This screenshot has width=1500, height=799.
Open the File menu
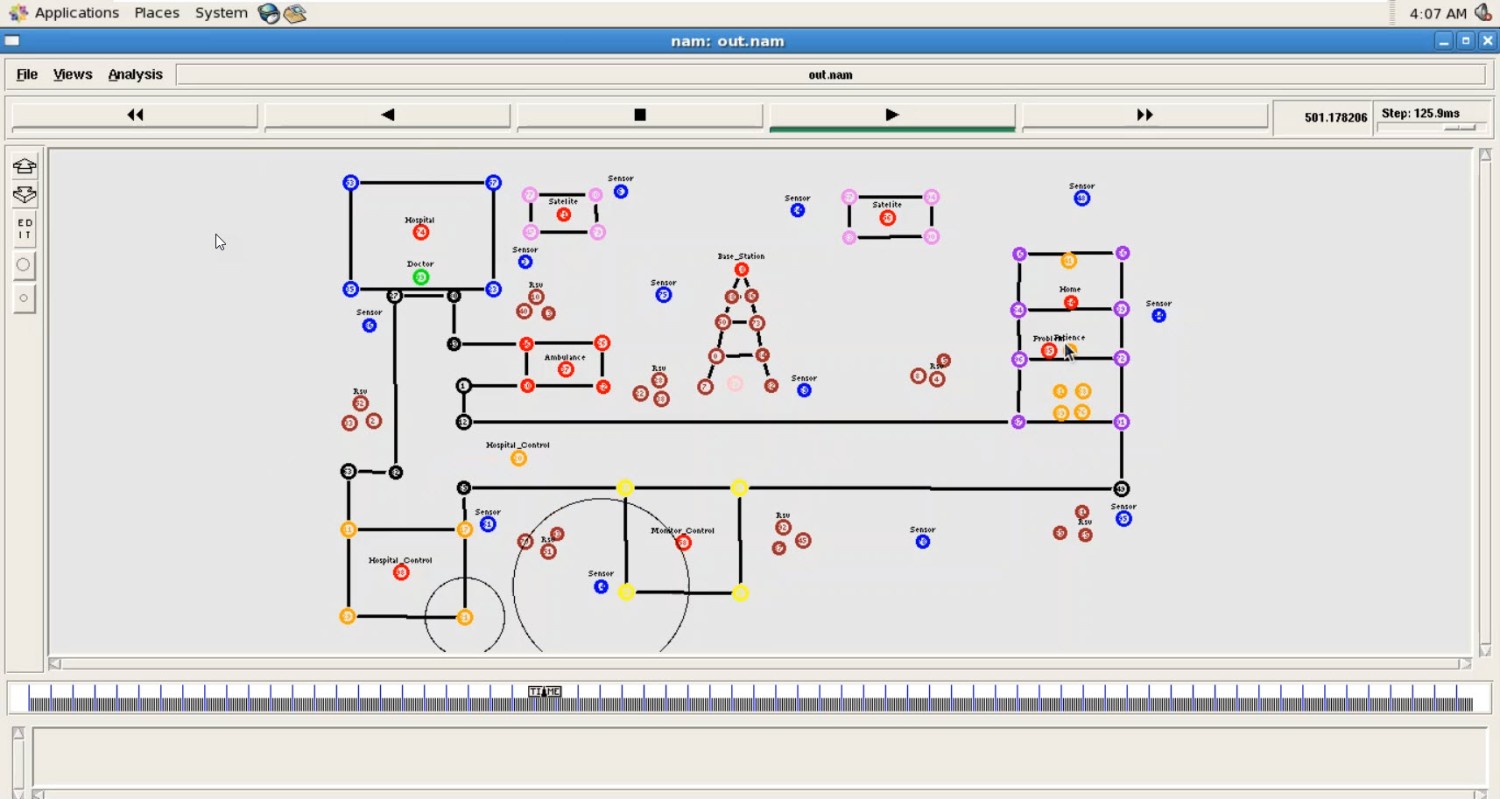click(x=27, y=74)
